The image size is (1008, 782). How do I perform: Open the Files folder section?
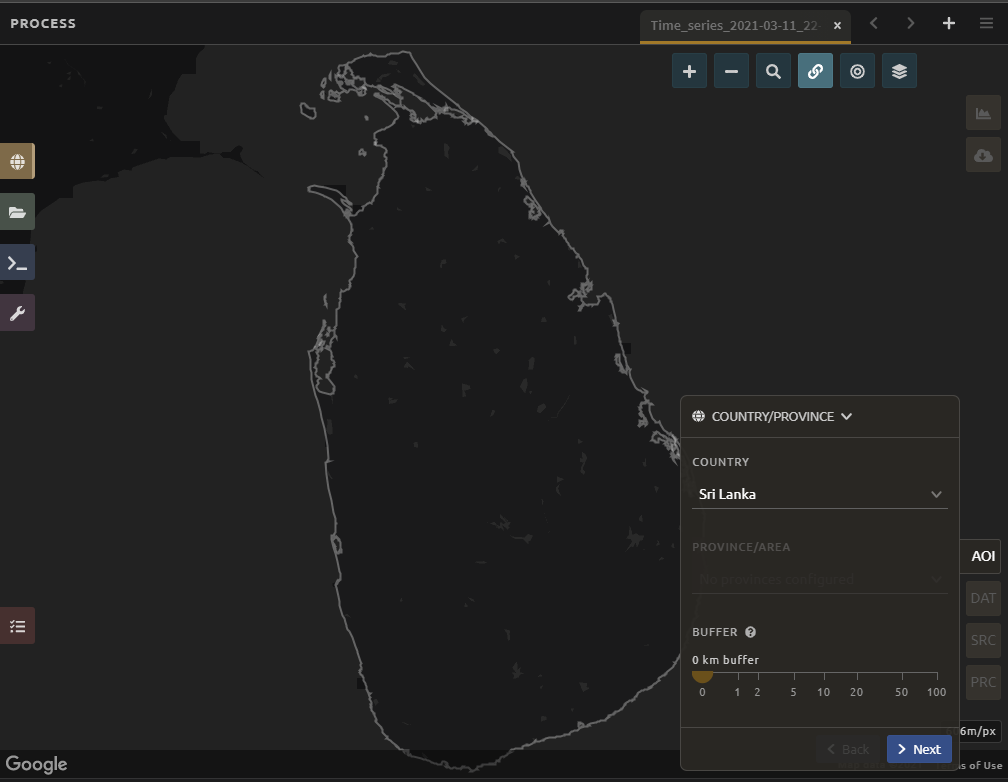click(x=17, y=212)
